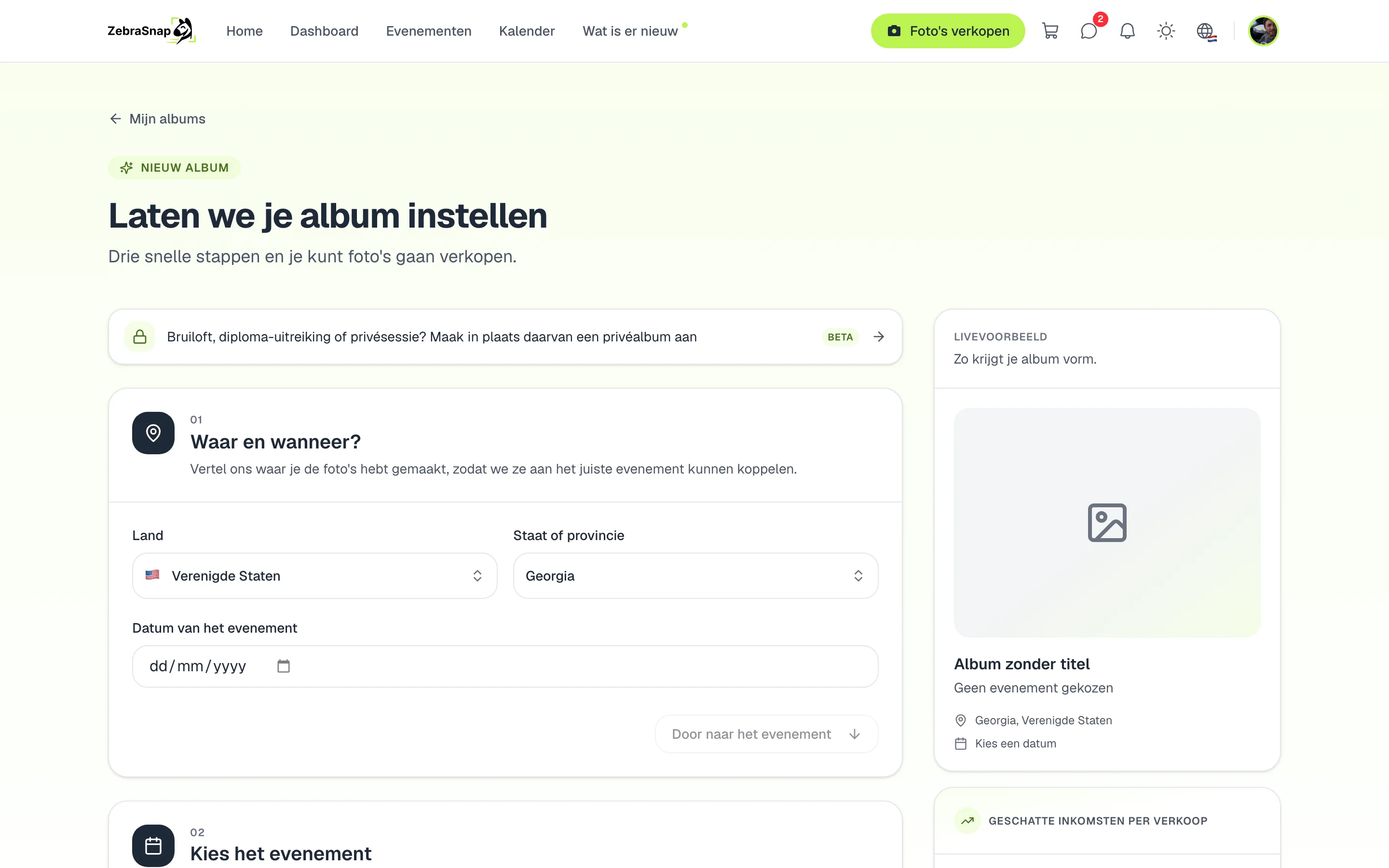The width and height of the screenshot is (1389, 868).
Task: Open the messages chat bubble icon
Action: point(1089,31)
